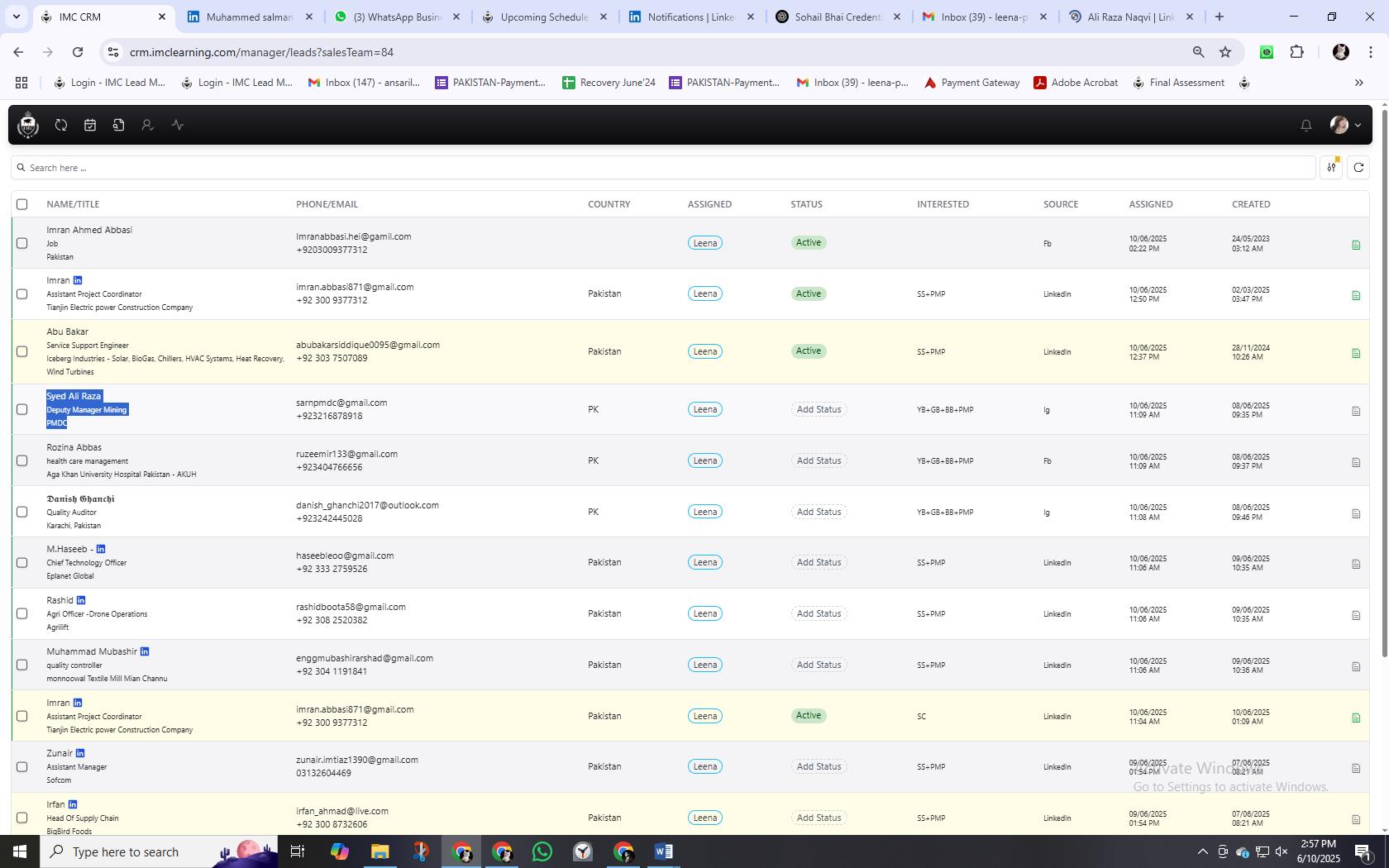
Task: Open the filter settings icon beside search
Action: coord(1331,168)
